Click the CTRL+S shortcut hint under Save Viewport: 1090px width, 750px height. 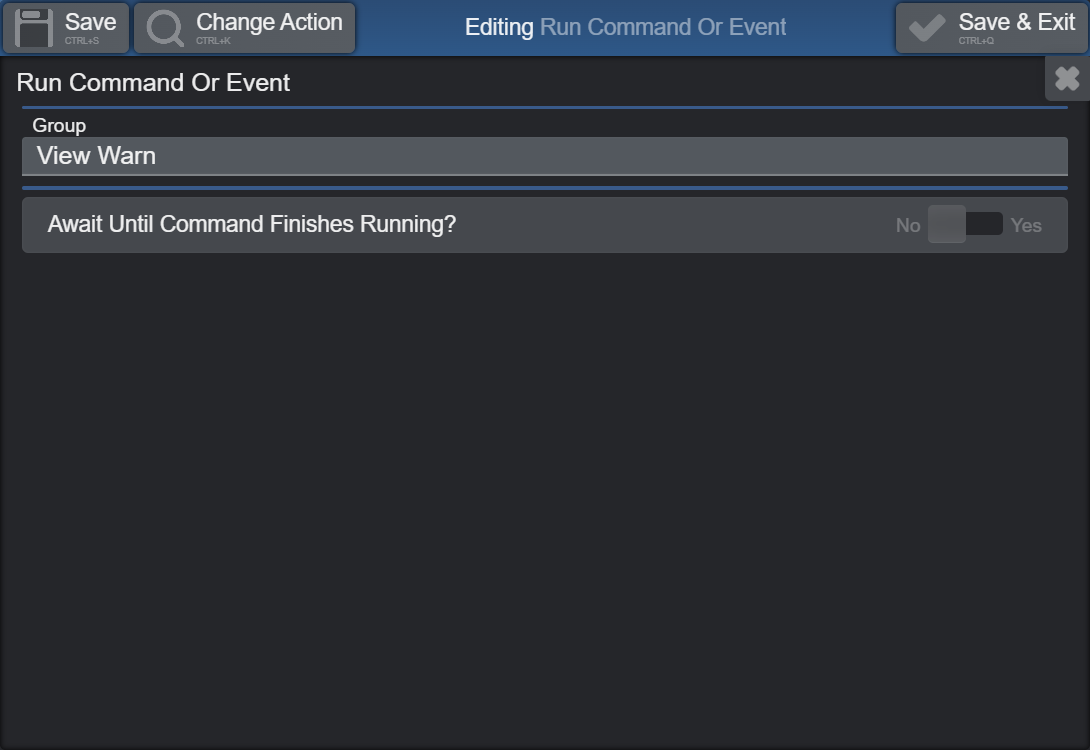click(x=82, y=41)
